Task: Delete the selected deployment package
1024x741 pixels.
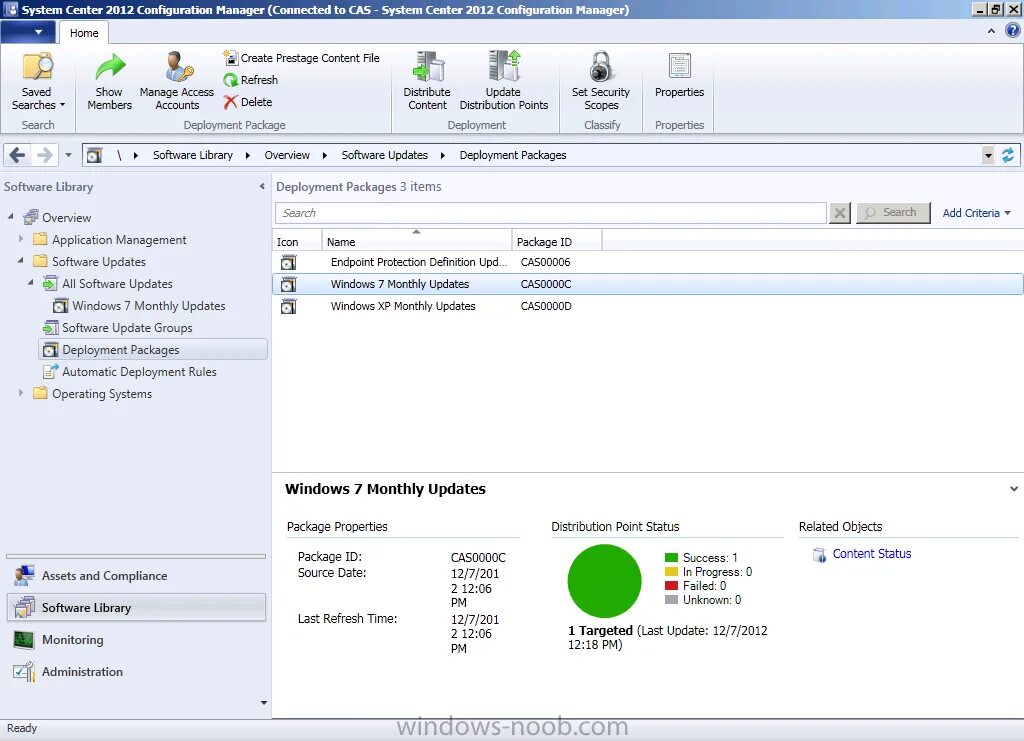Action: 248,102
